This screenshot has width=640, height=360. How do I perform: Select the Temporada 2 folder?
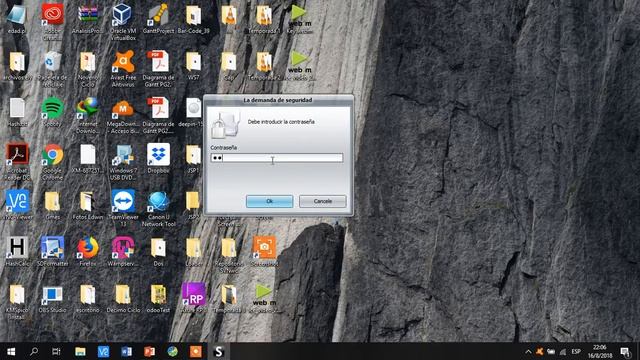[264, 65]
